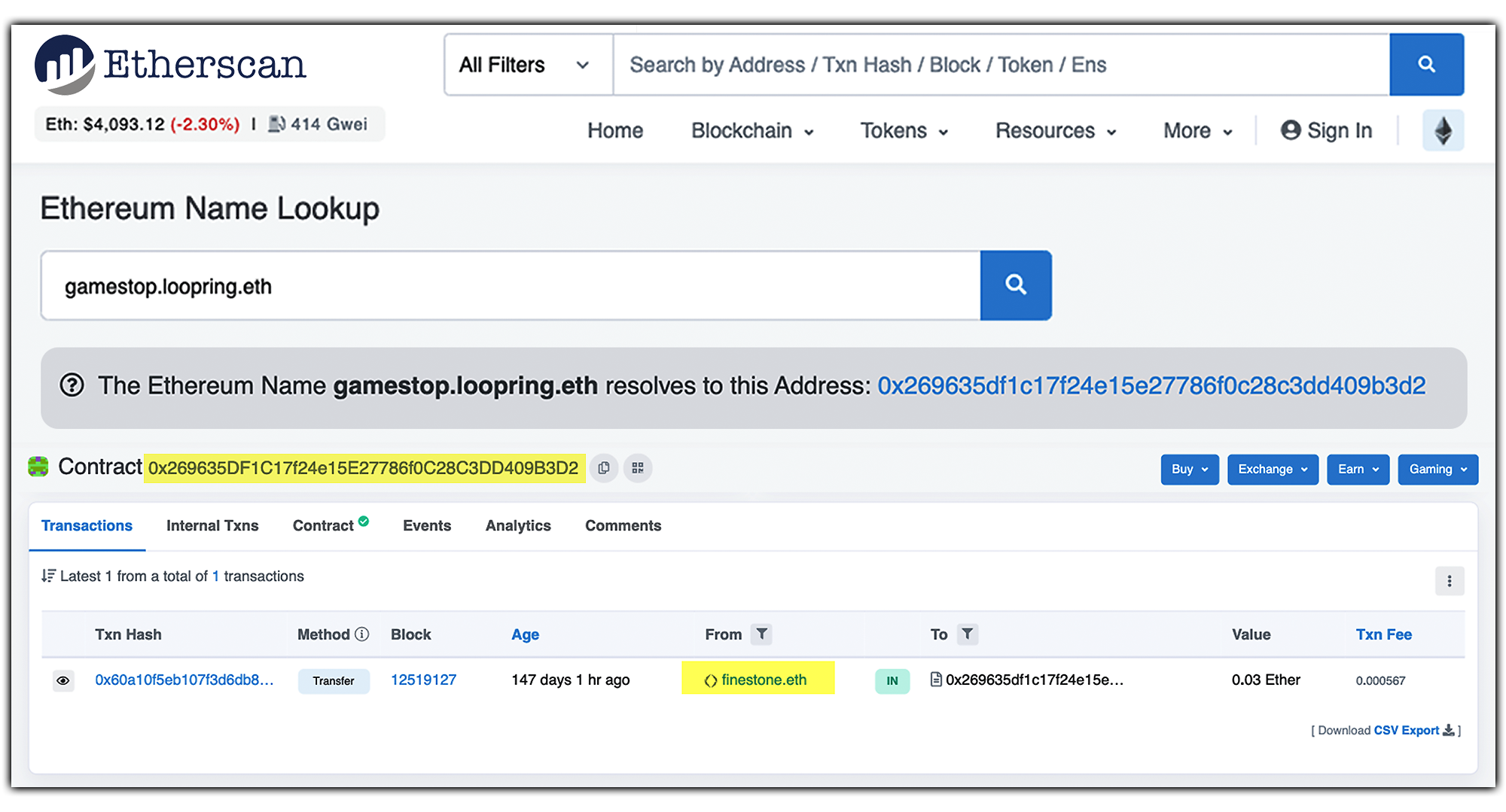Click the gas pump Gwei icon
This screenshot has height=812, width=1506.
click(276, 124)
